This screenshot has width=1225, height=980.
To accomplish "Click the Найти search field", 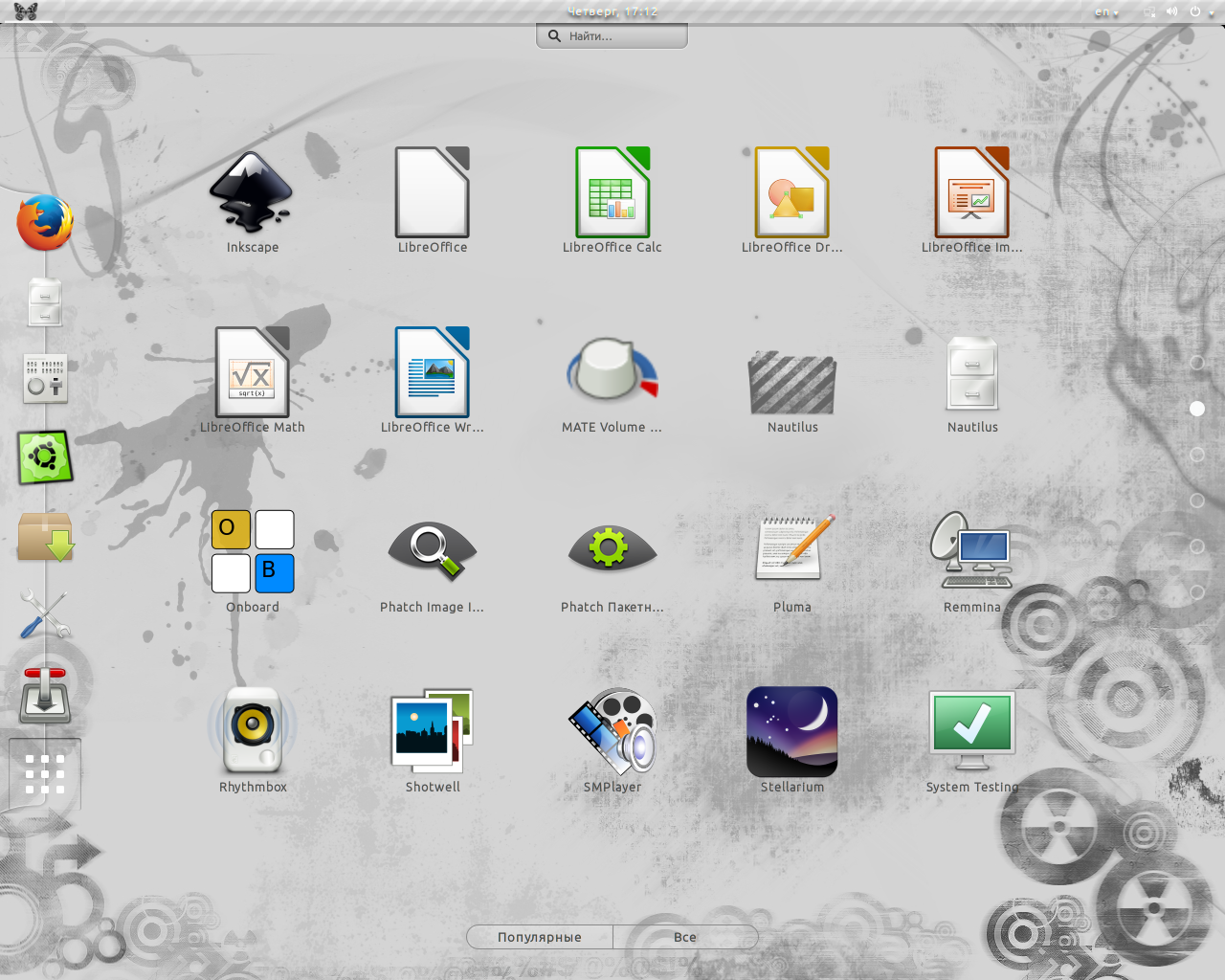I will pos(612,36).
